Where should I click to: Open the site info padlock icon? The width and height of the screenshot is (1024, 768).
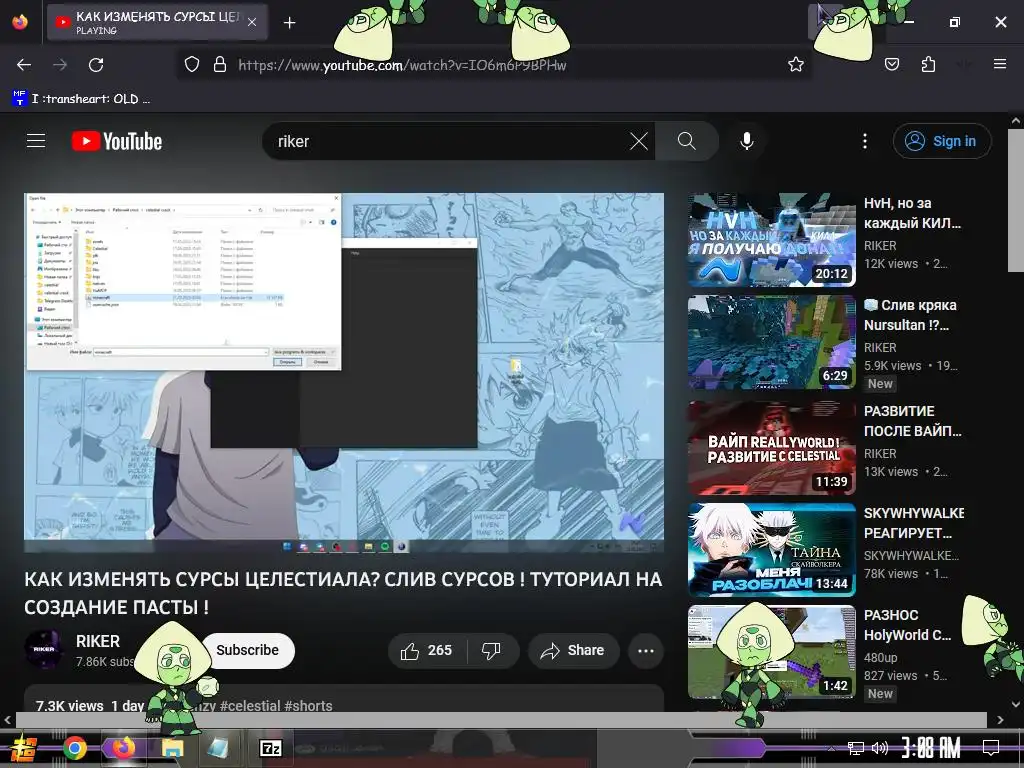pyautogui.click(x=220, y=64)
